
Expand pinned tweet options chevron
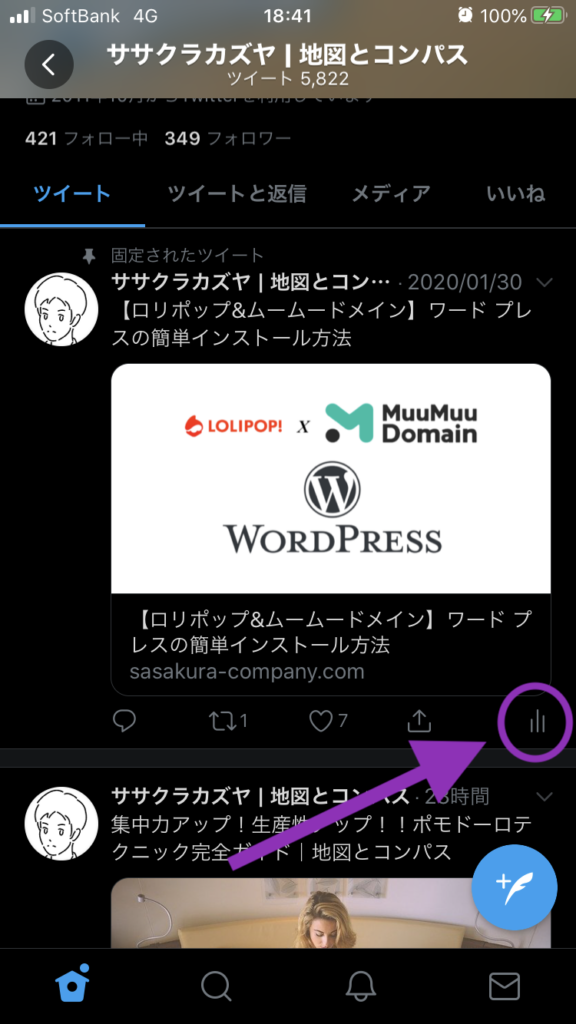click(543, 282)
